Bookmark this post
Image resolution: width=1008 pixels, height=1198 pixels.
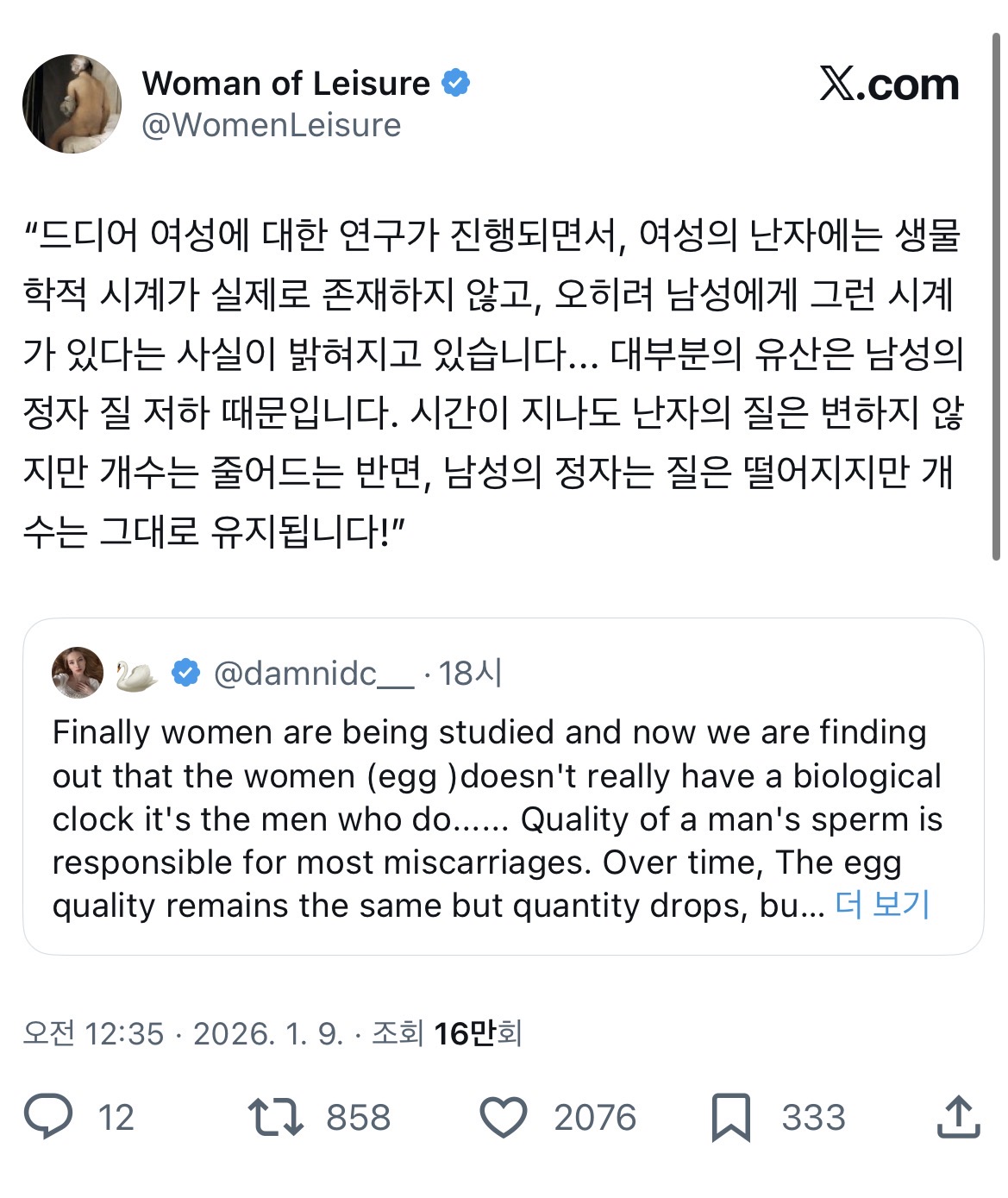[730, 1117]
